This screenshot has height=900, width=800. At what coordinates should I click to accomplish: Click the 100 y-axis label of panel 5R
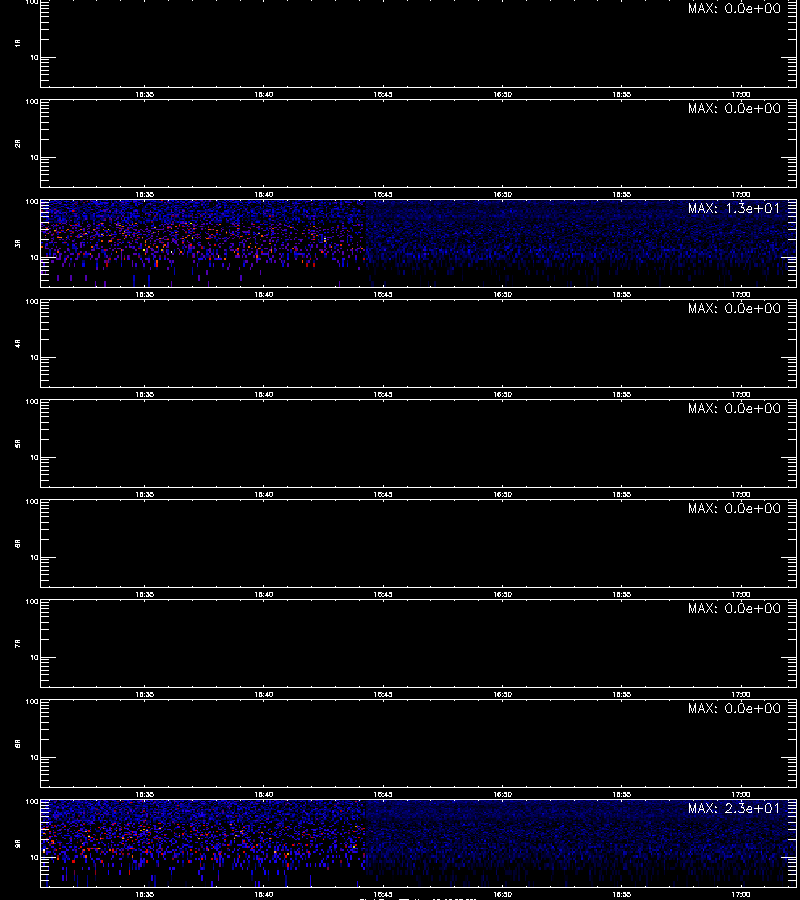[32, 402]
